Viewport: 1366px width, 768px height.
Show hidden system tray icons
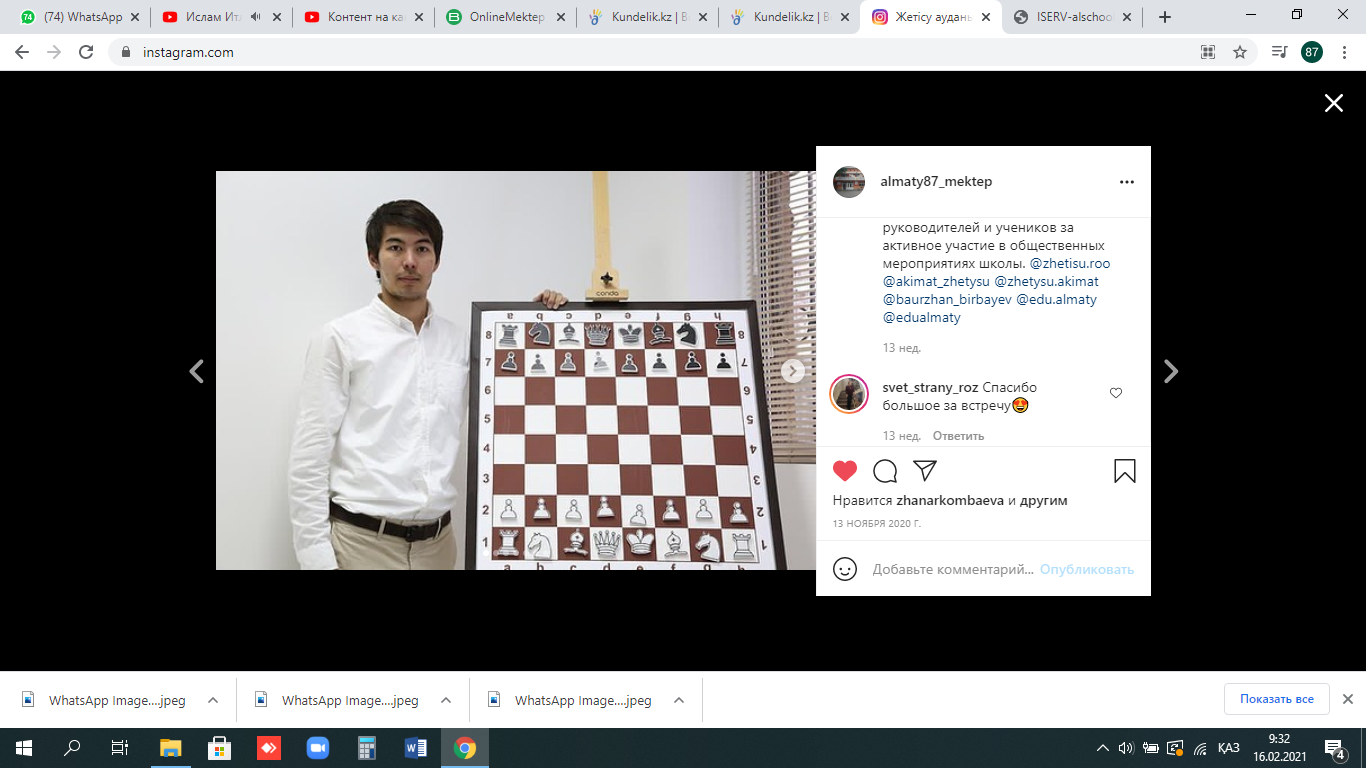tap(1103, 748)
